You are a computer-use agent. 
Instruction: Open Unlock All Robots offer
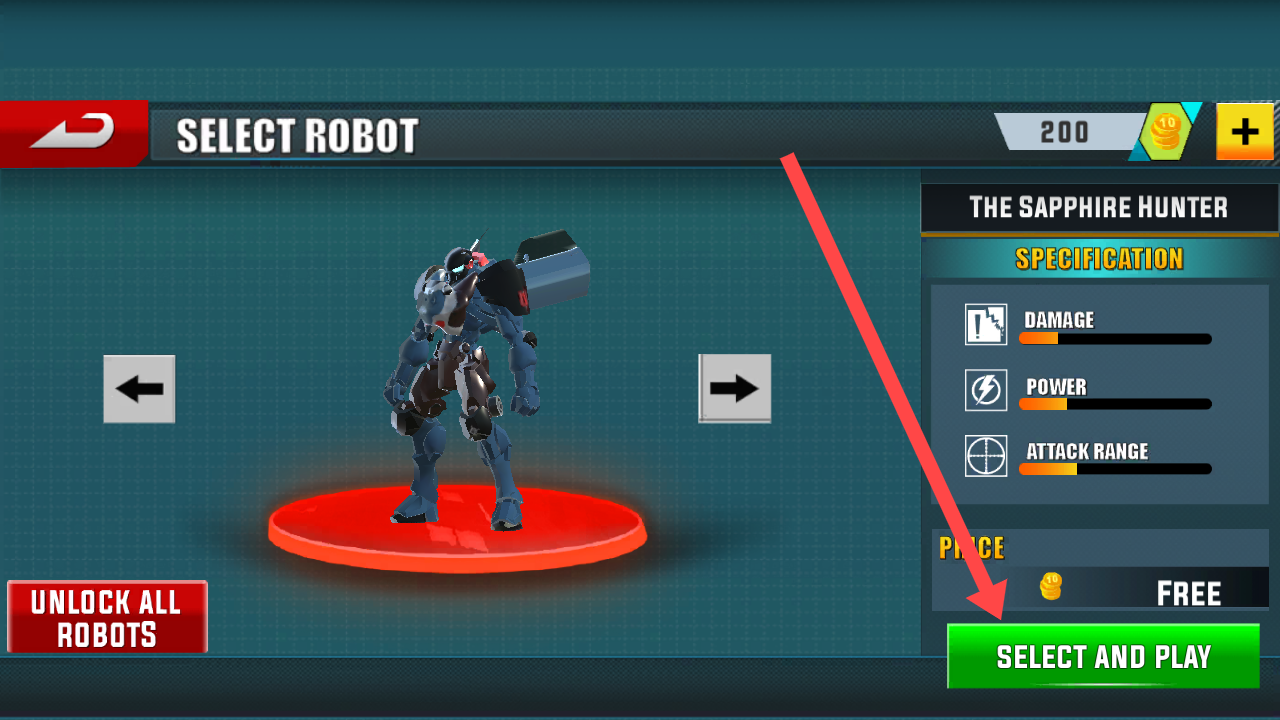tap(107, 617)
